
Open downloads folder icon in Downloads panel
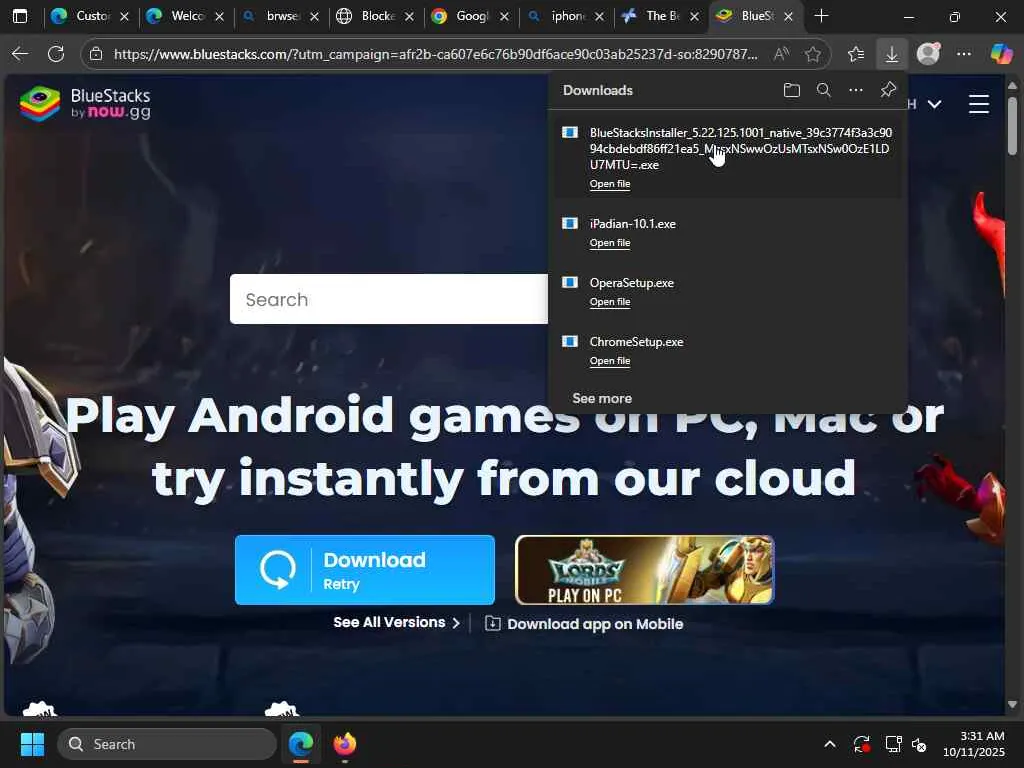pos(792,90)
